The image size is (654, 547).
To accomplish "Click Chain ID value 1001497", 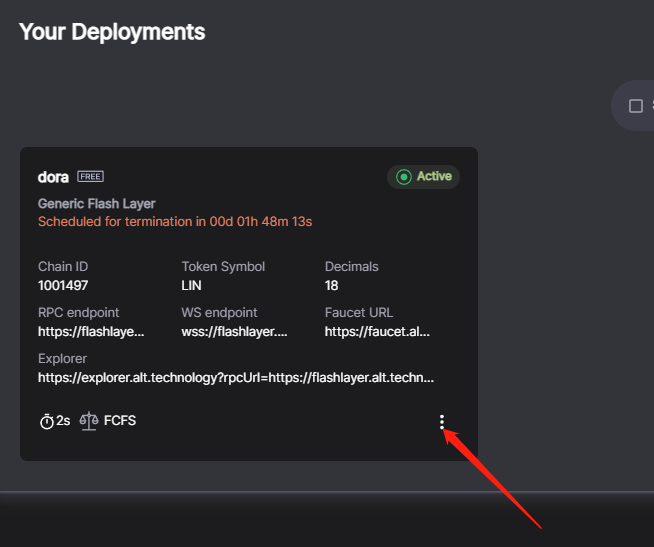I will pyautogui.click(x=63, y=285).
